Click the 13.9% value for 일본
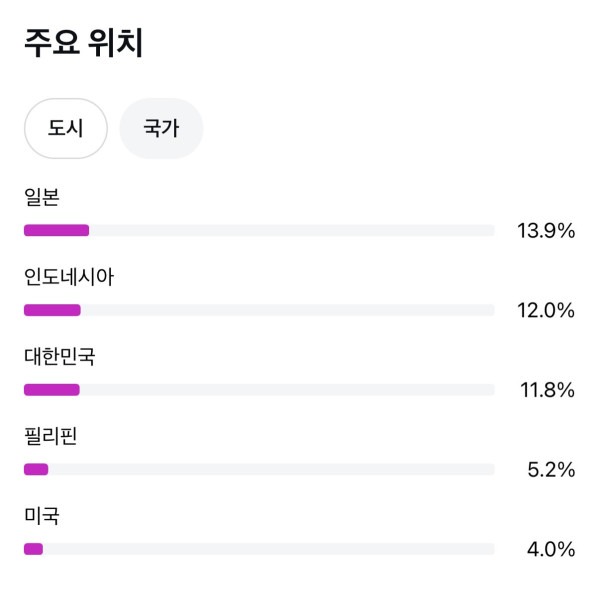The image size is (600, 610). pos(546,231)
